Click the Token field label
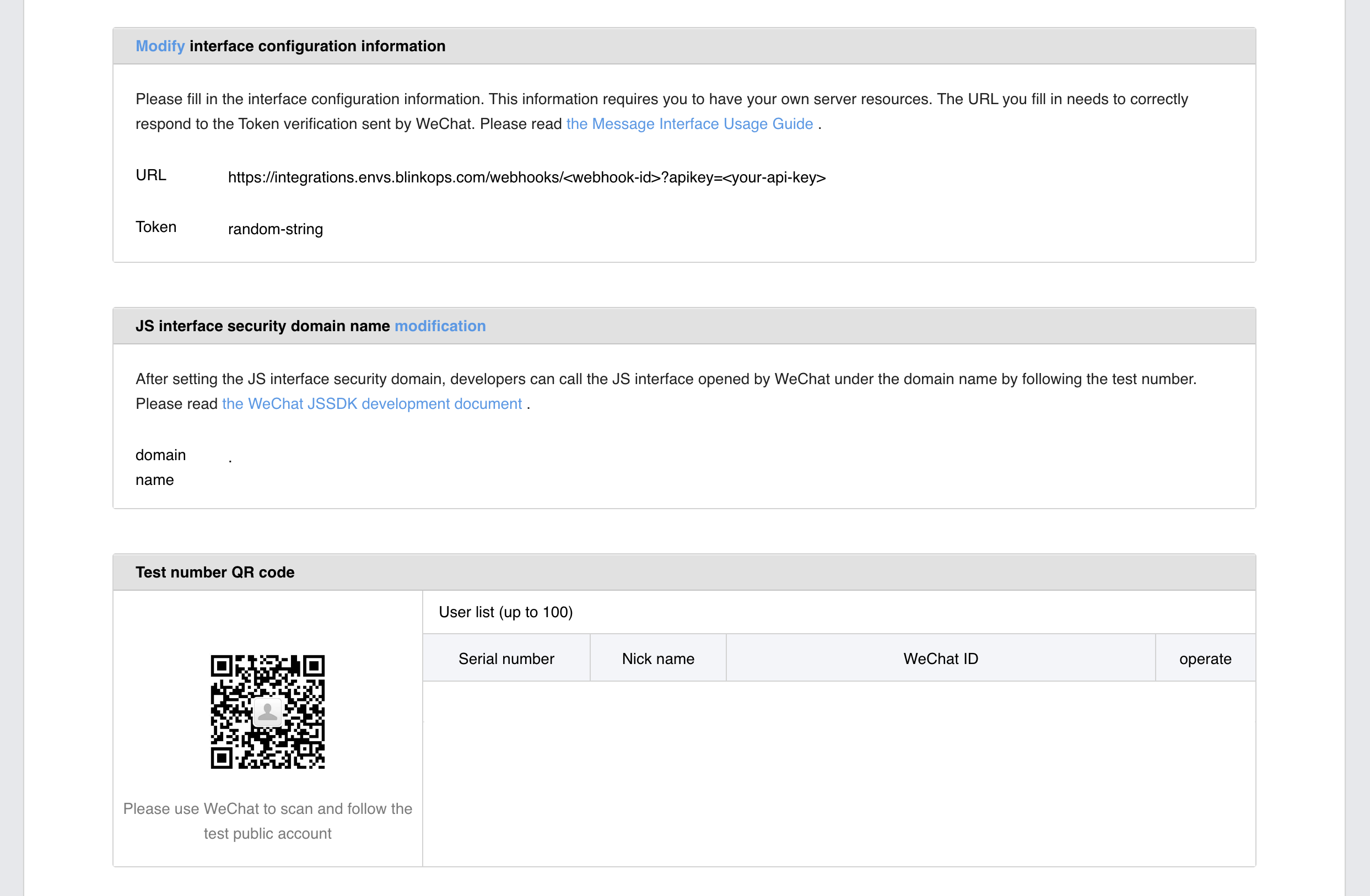The height and width of the screenshot is (896, 1370). [156, 226]
